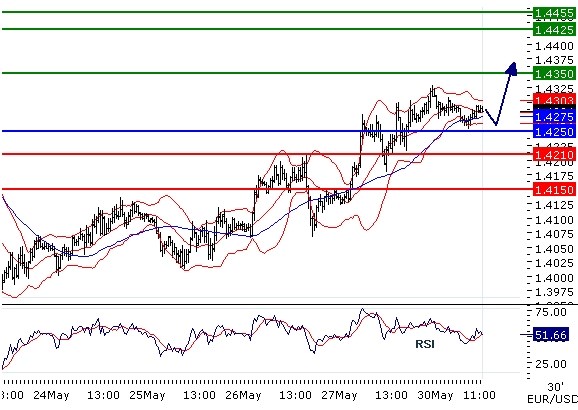Click the red 1.4150 support label
This screenshot has width=578, height=410.
coord(554,190)
